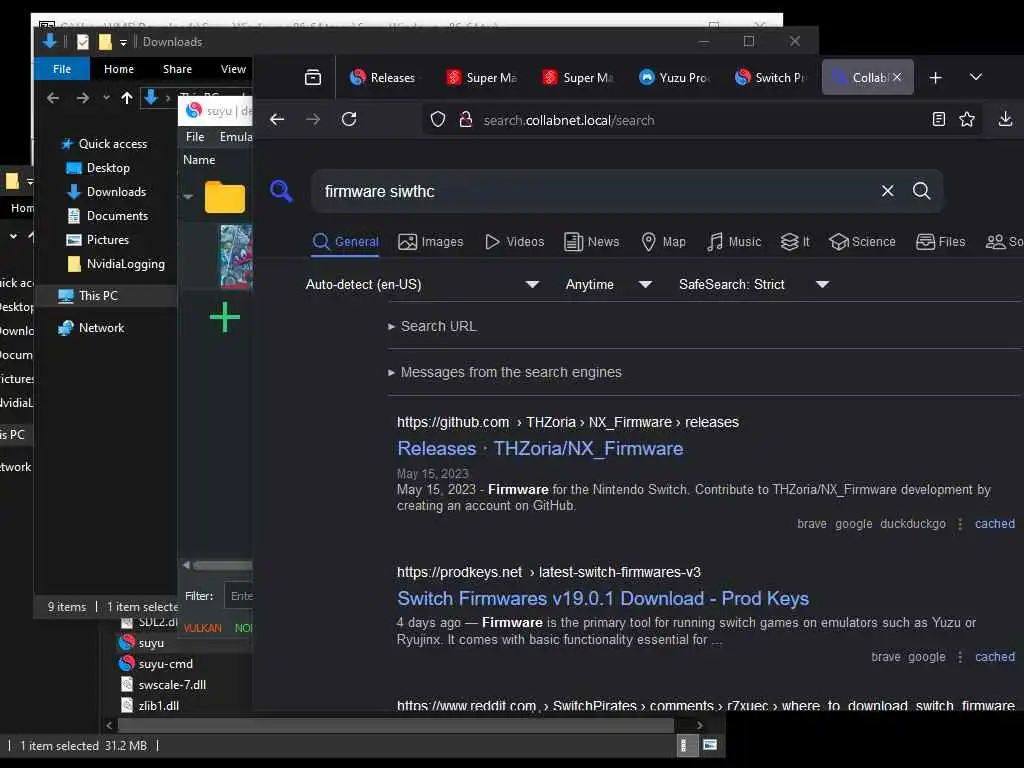Switch to the Yuzu Pro tab
1024x768 pixels.
(675, 78)
